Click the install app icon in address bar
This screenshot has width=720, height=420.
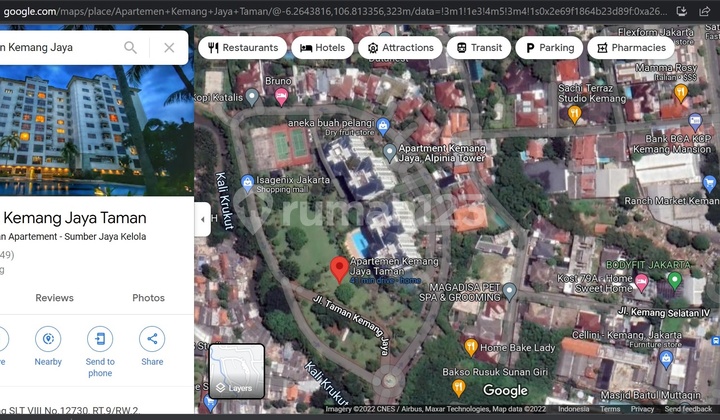(682, 11)
